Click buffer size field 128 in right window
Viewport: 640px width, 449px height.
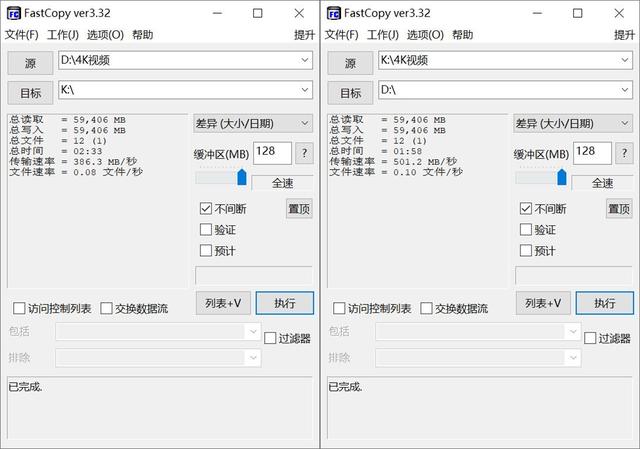pyautogui.click(x=592, y=153)
